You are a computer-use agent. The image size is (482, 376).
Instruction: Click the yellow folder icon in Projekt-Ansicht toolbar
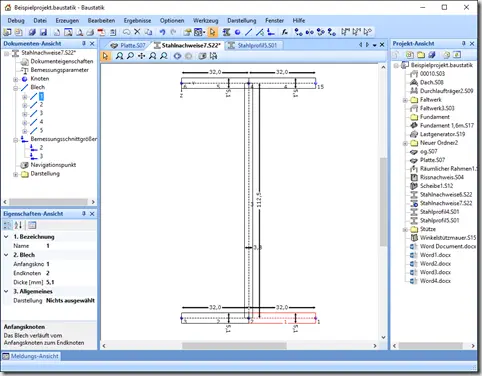click(421, 55)
